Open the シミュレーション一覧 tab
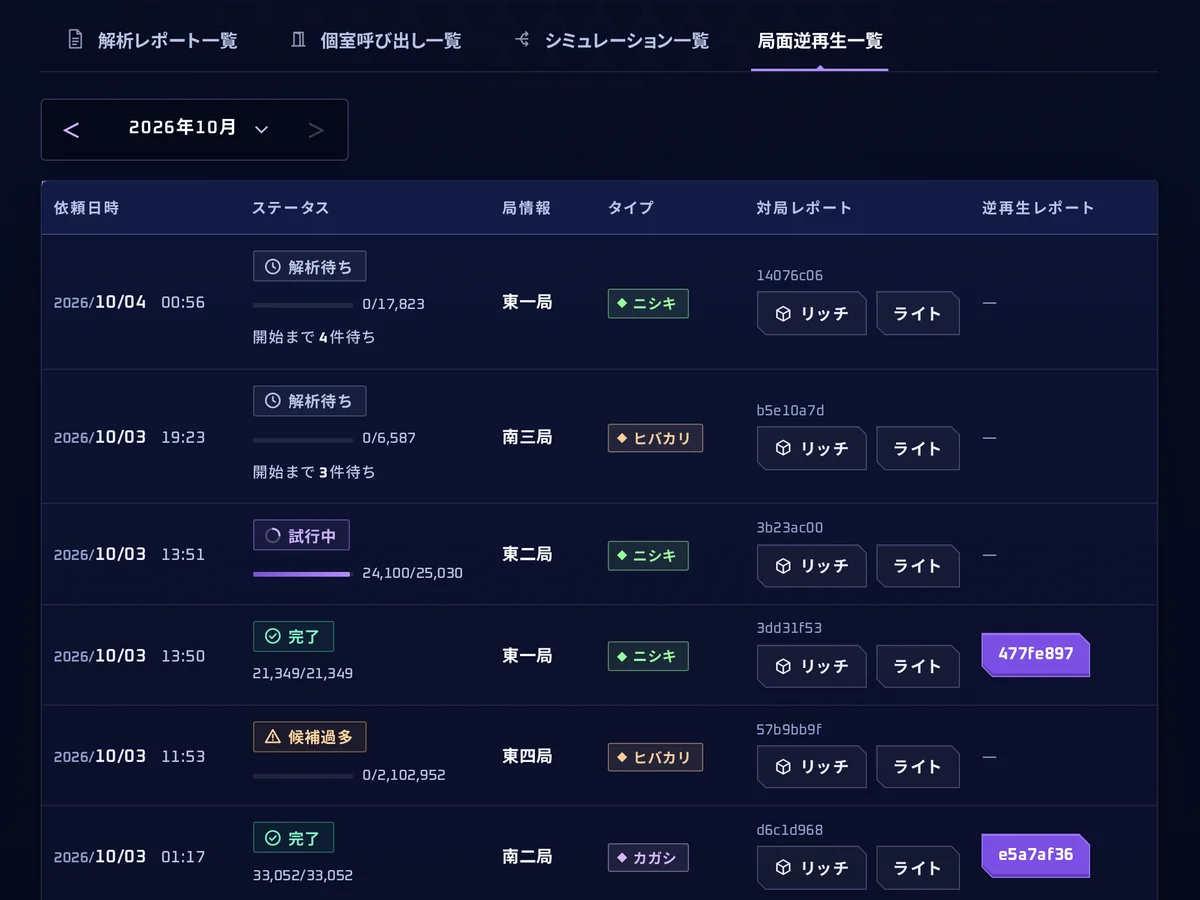The image size is (1200, 900). pyautogui.click(x=611, y=41)
